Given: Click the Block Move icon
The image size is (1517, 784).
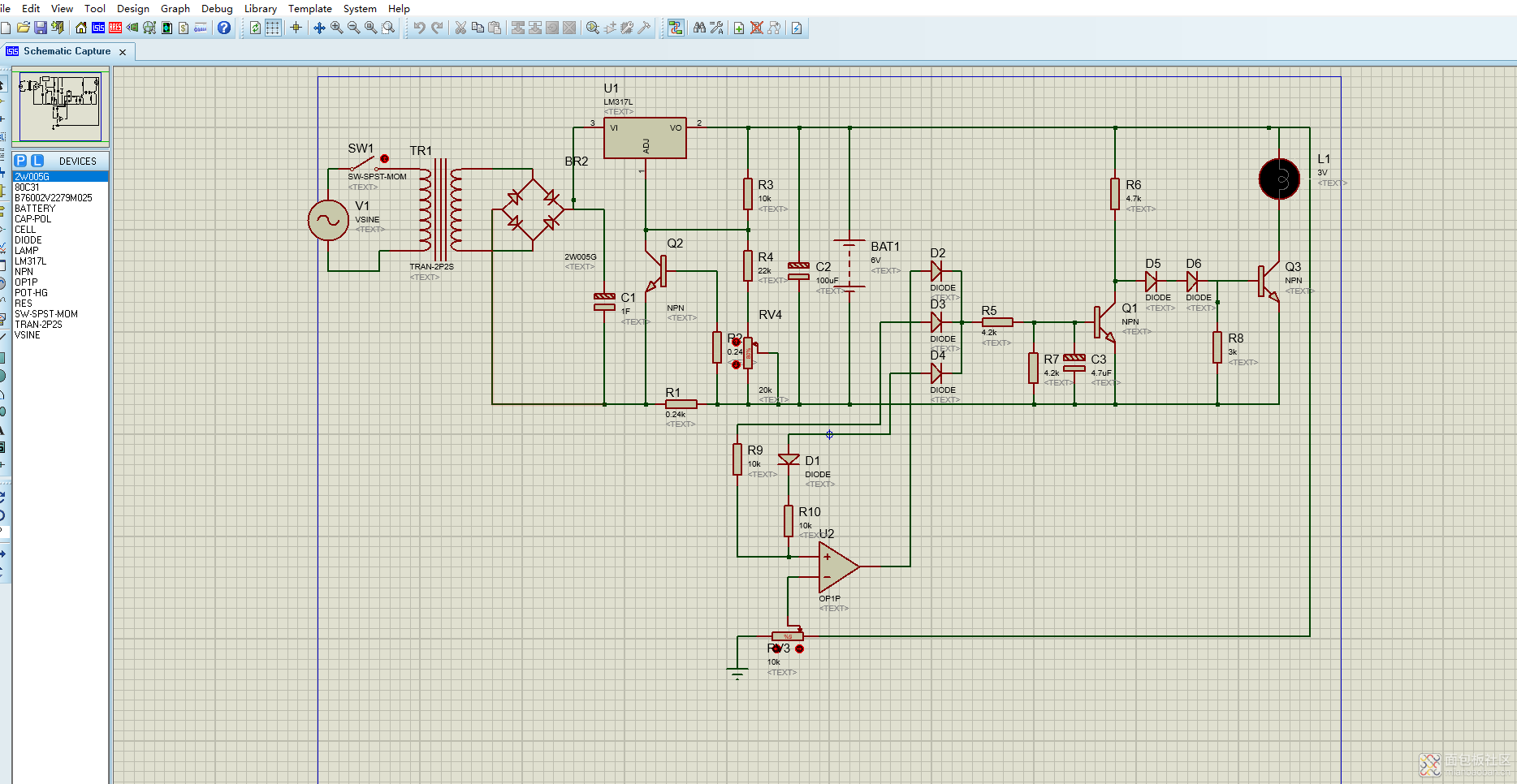Looking at the screenshot, I should (535, 28).
